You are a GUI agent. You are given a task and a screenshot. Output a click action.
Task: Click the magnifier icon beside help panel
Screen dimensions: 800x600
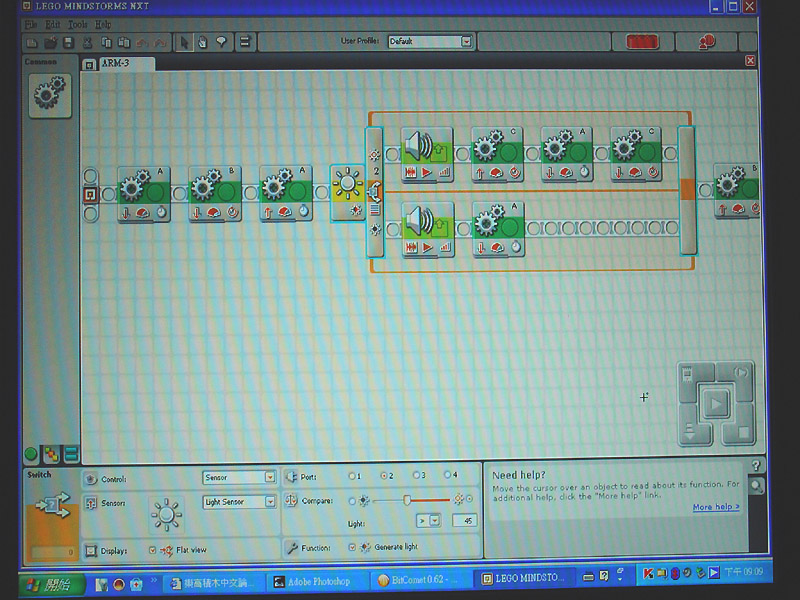tap(756, 486)
